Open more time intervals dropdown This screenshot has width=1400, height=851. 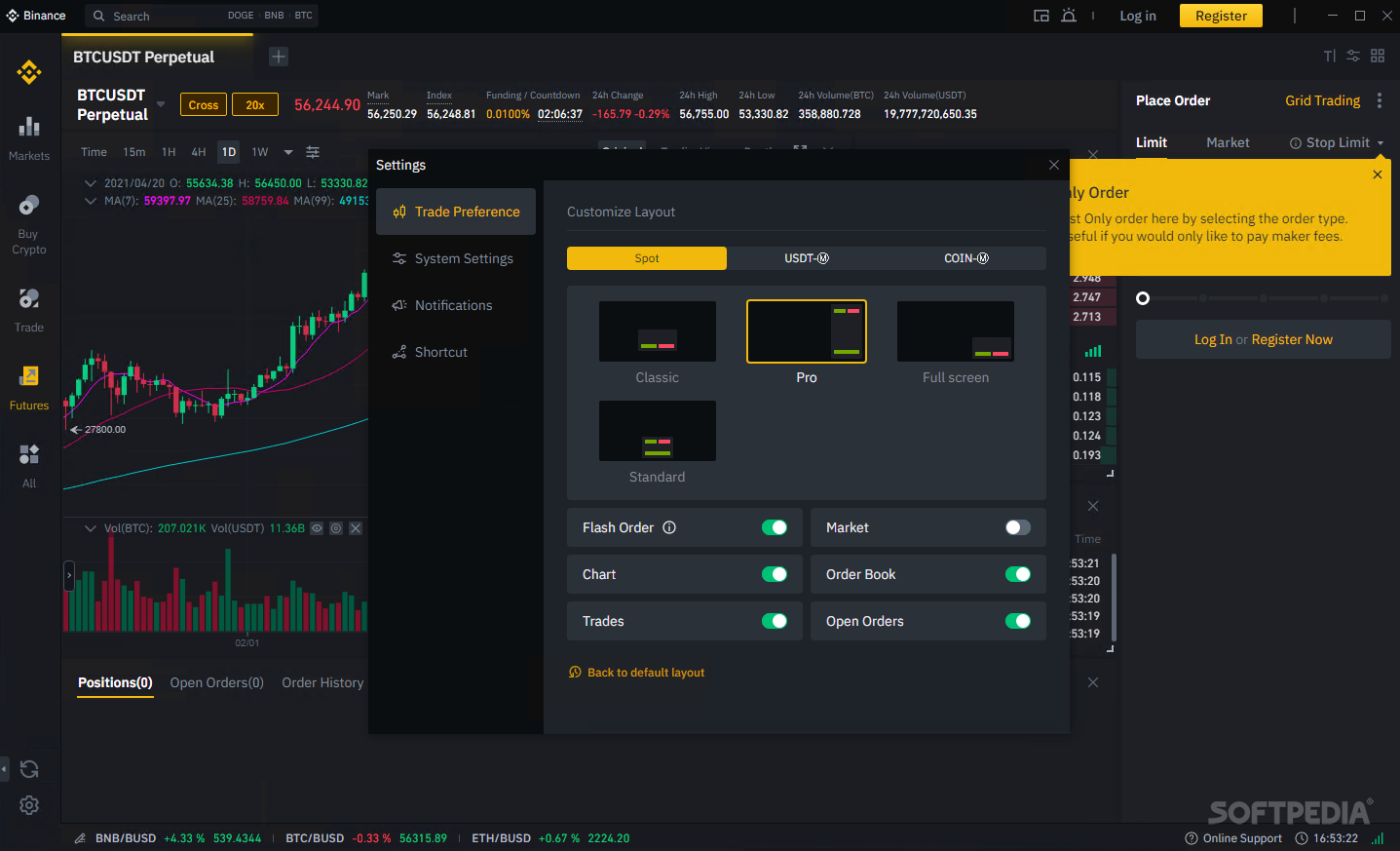[x=288, y=152]
